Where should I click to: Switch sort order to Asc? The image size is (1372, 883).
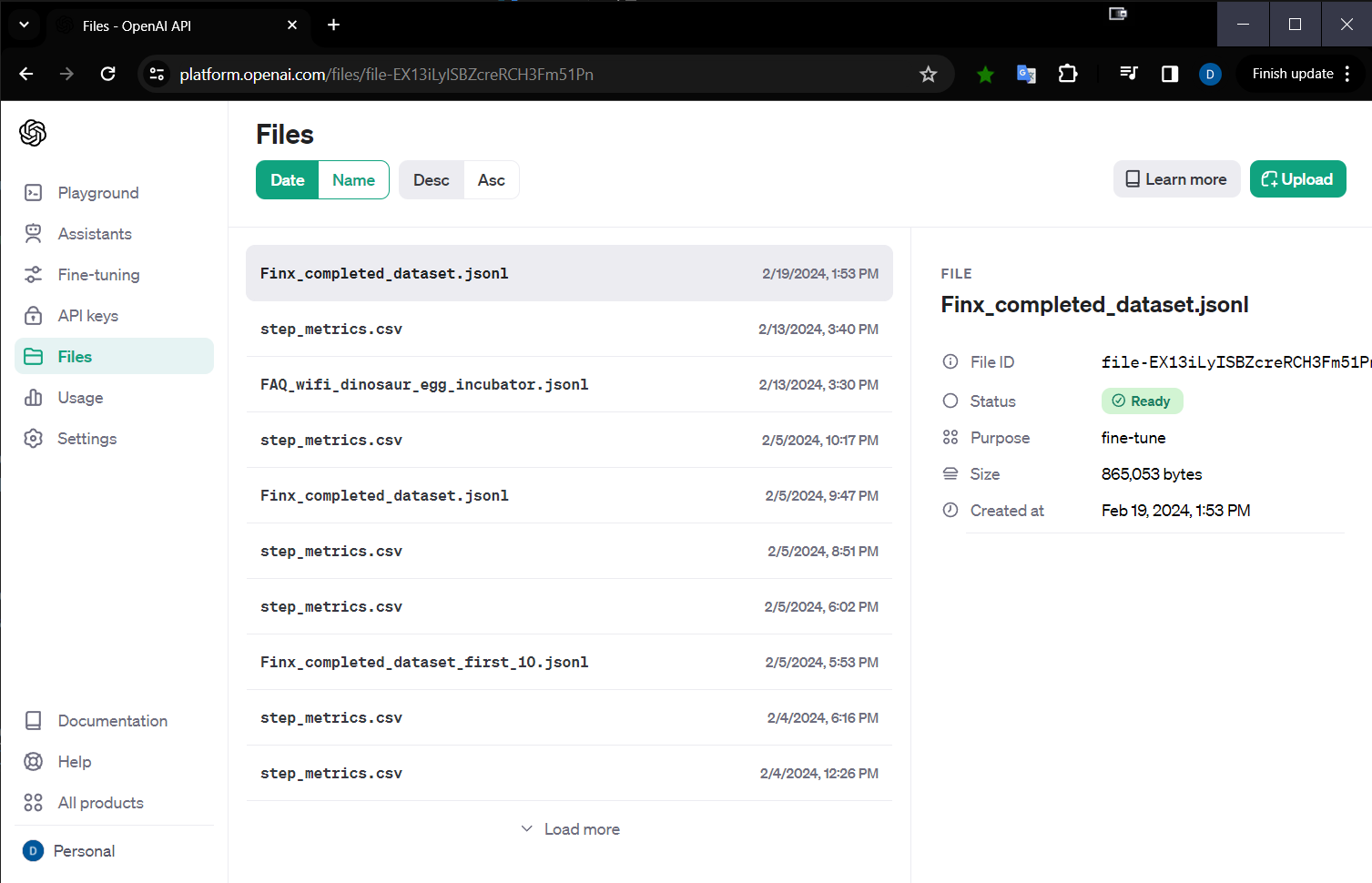pos(491,179)
